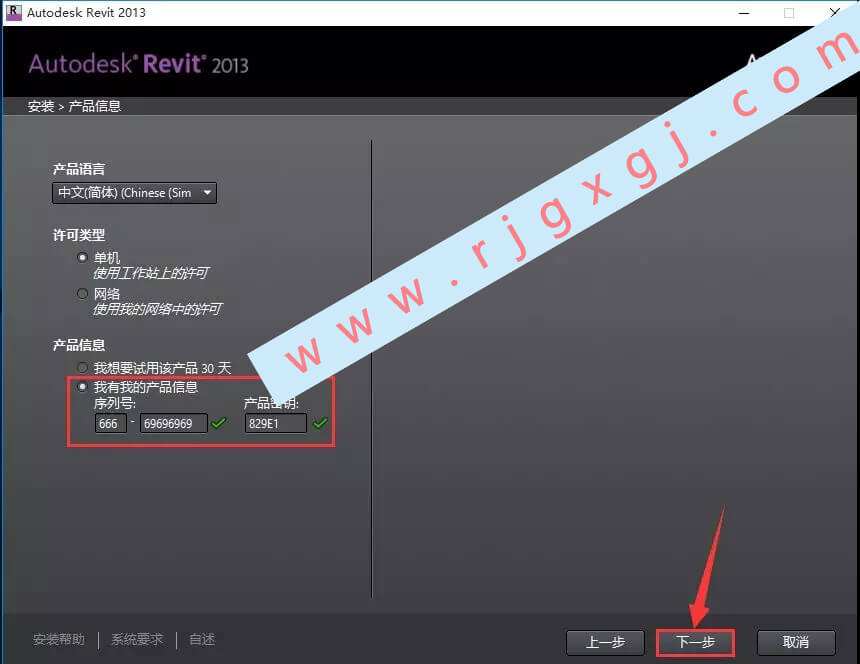Click the 使用我的网络中的许可 description text
This screenshot has height=664, width=860.
157,309
